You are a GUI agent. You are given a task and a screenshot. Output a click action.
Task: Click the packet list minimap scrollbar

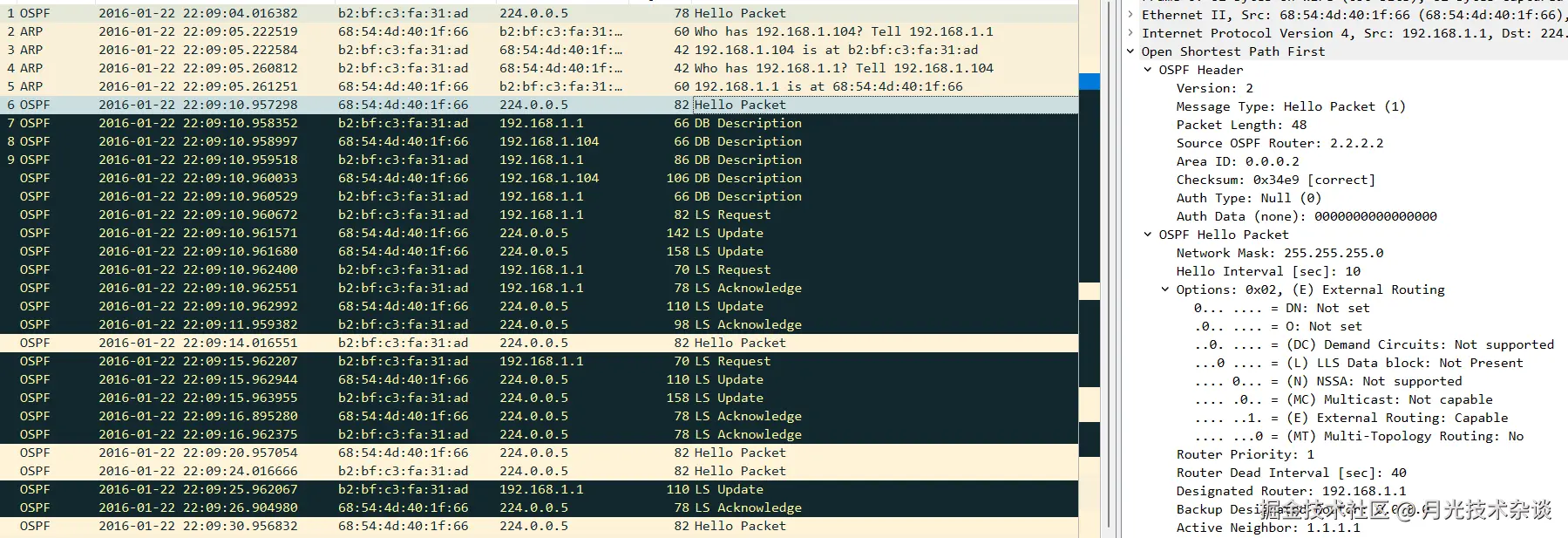1089,269
